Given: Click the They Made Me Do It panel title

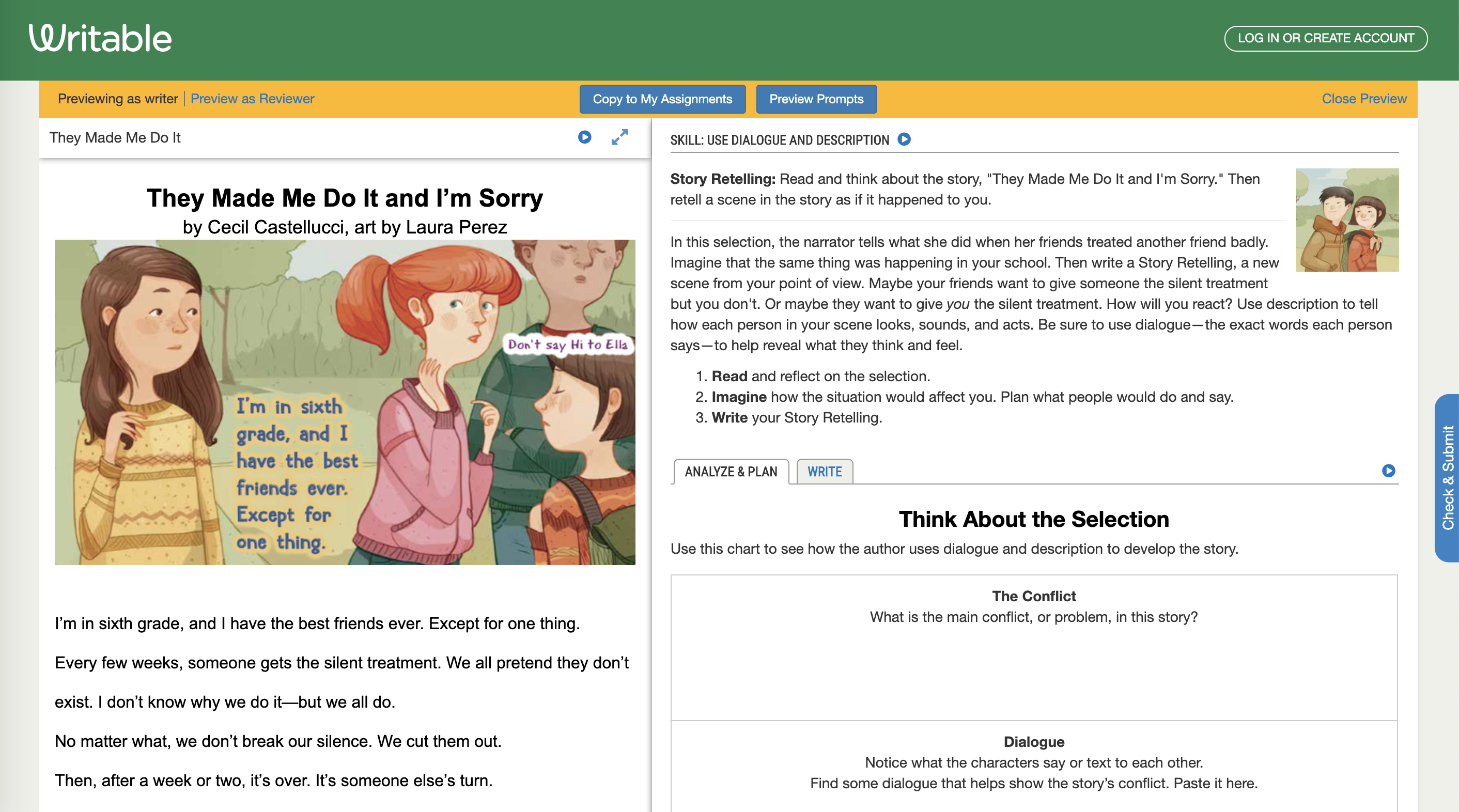Looking at the screenshot, I should (x=115, y=137).
